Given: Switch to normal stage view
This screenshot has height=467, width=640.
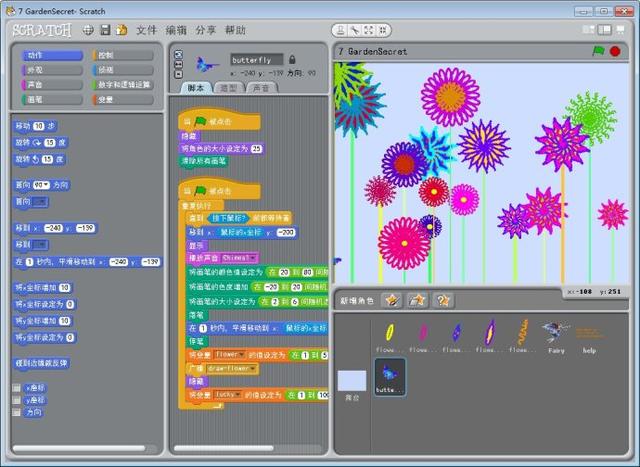Looking at the screenshot, I should point(604,30).
